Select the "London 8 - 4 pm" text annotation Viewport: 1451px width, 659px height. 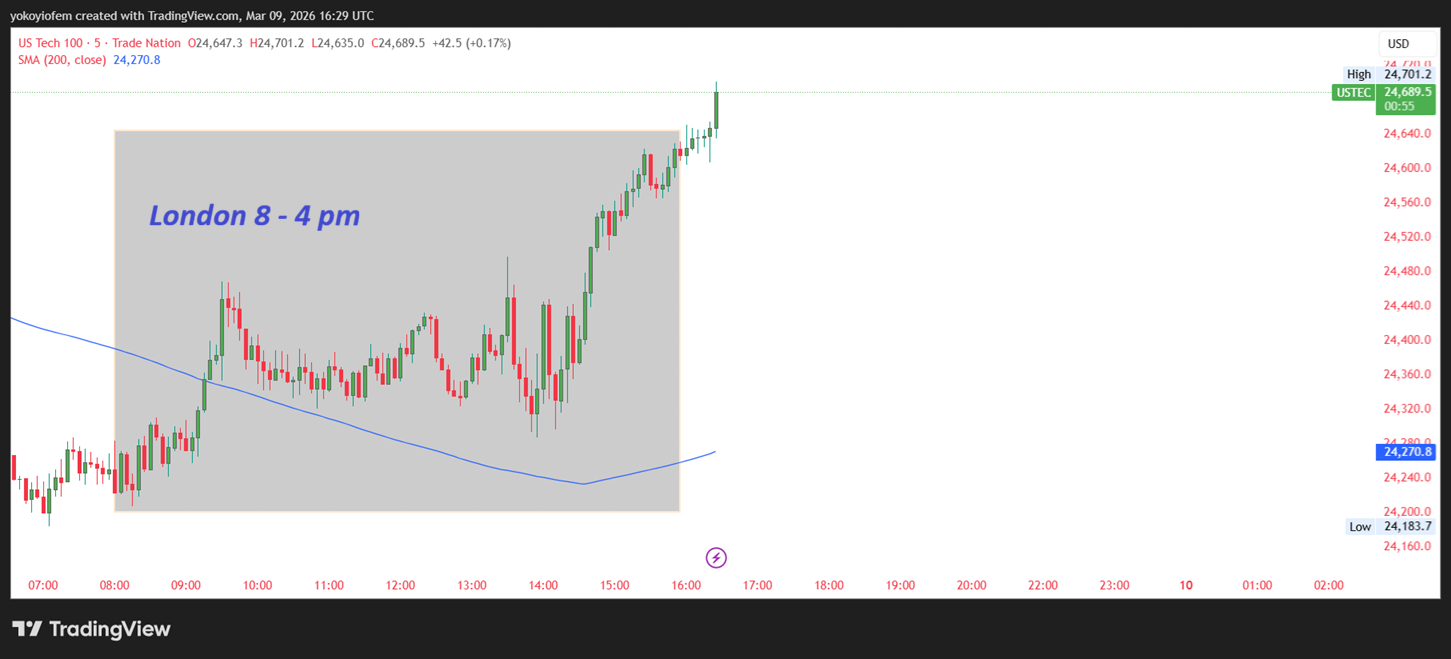[254, 215]
